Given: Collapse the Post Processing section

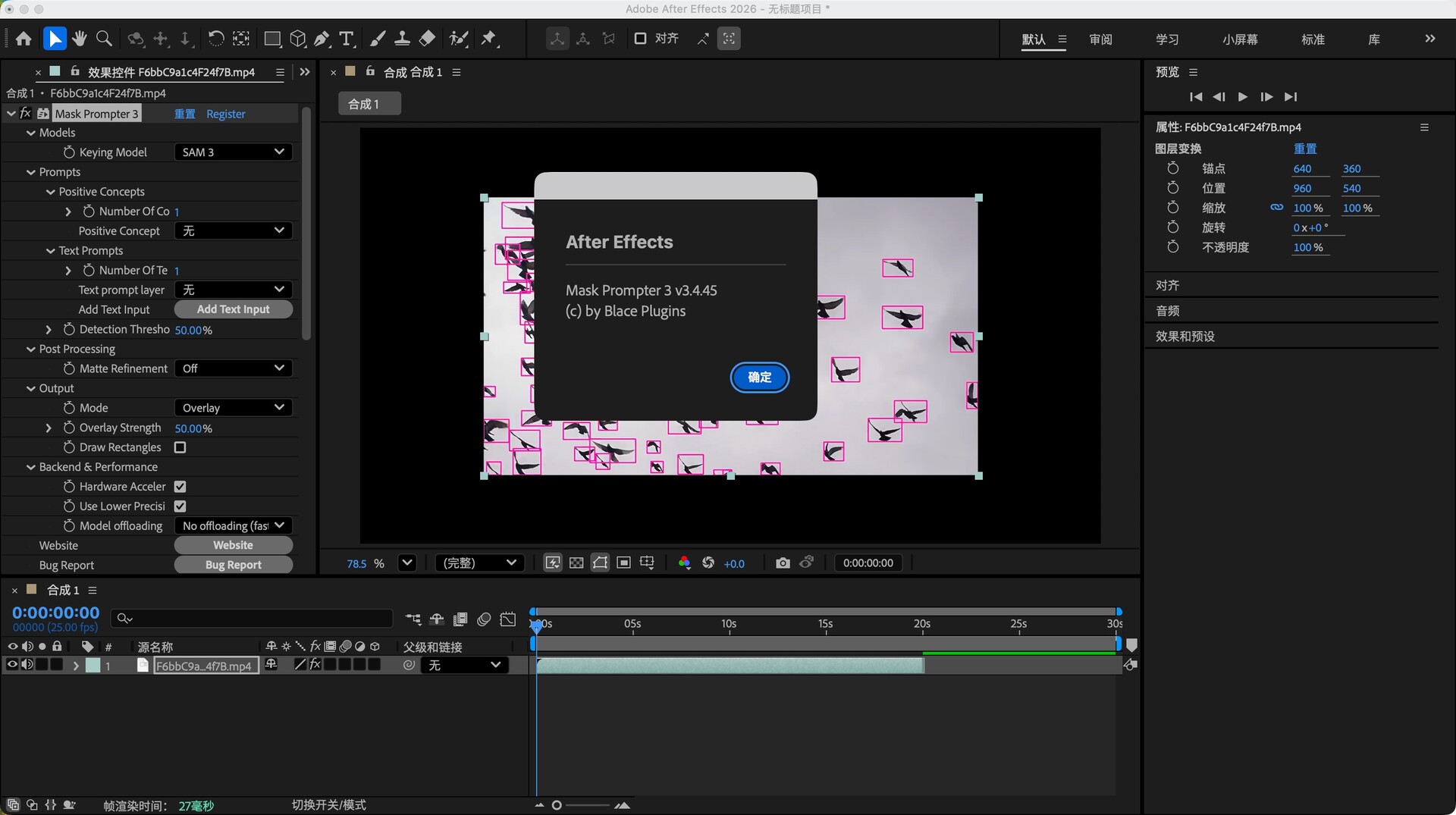Looking at the screenshot, I should pyautogui.click(x=31, y=349).
